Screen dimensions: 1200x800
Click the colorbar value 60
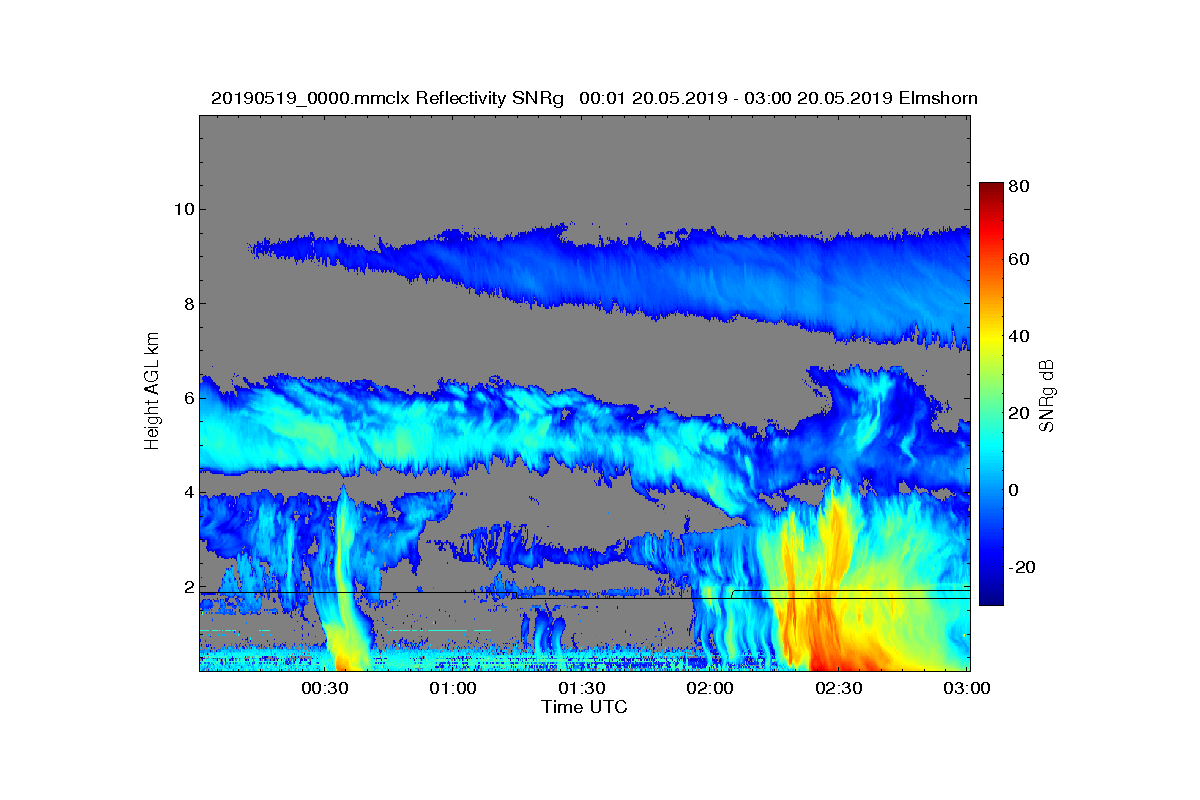tap(1020, 260)
